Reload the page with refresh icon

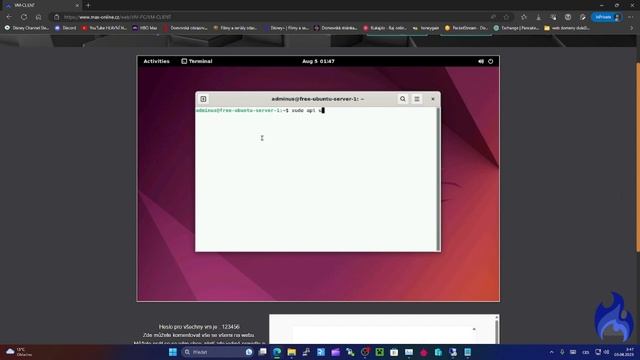click(x=24, y=17)
